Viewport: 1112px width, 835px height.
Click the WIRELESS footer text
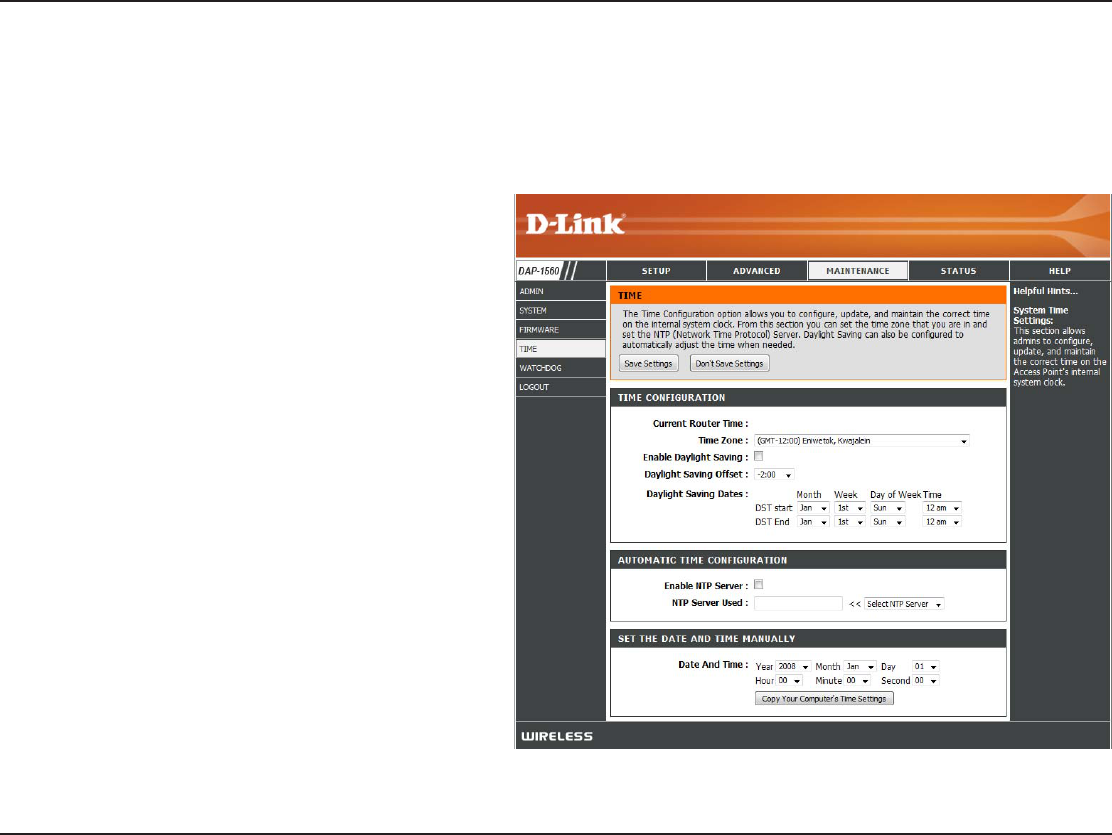coord(557,736)
